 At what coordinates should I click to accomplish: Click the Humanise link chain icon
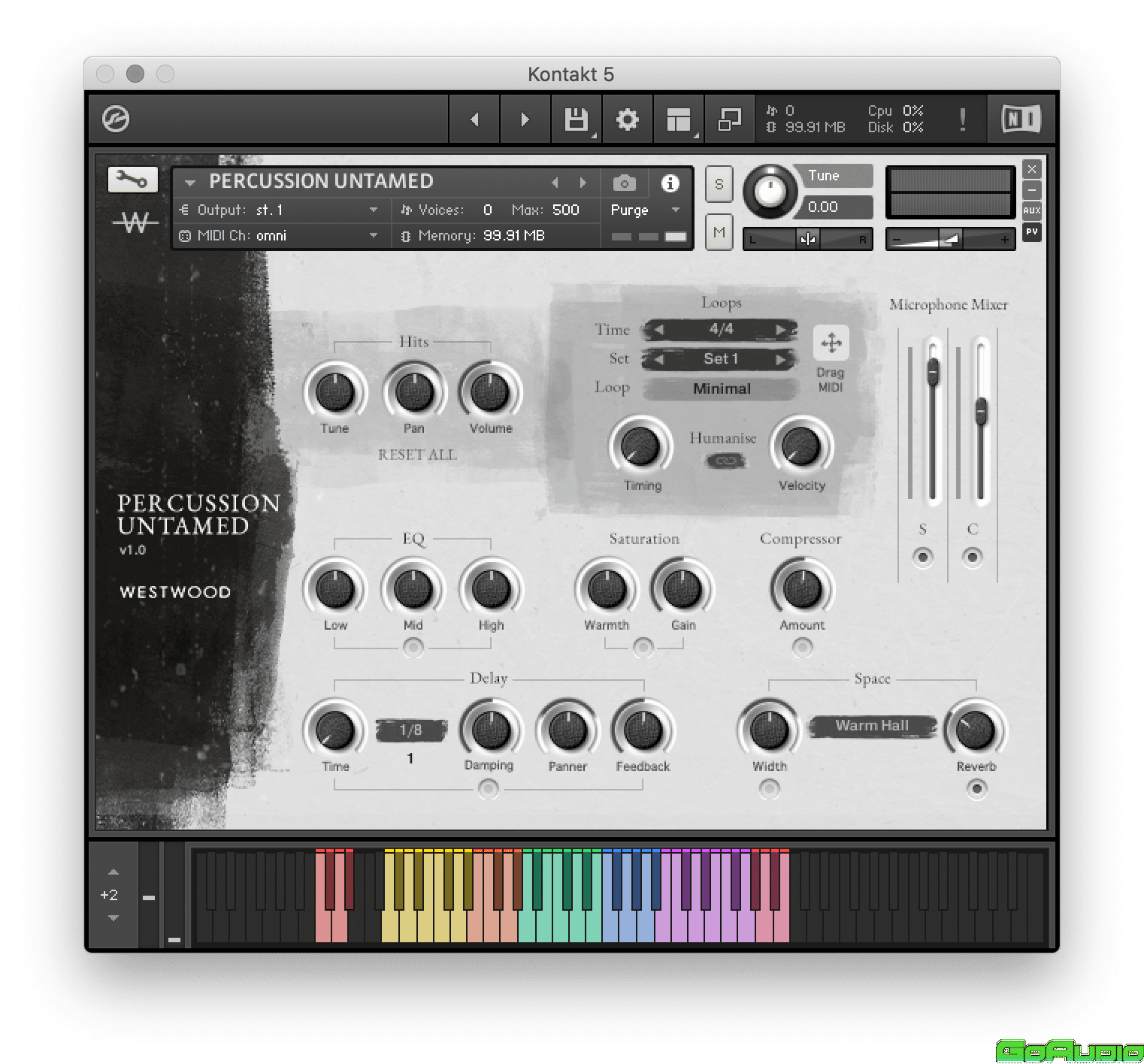point(724,461)
